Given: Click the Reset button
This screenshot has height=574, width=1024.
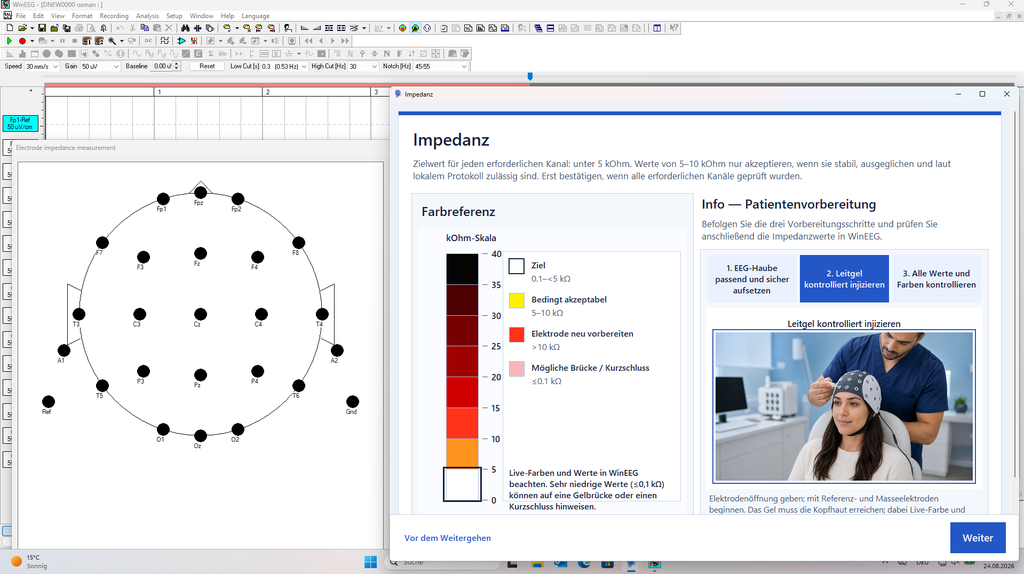Looking at the screenshot, I should 207,67.
